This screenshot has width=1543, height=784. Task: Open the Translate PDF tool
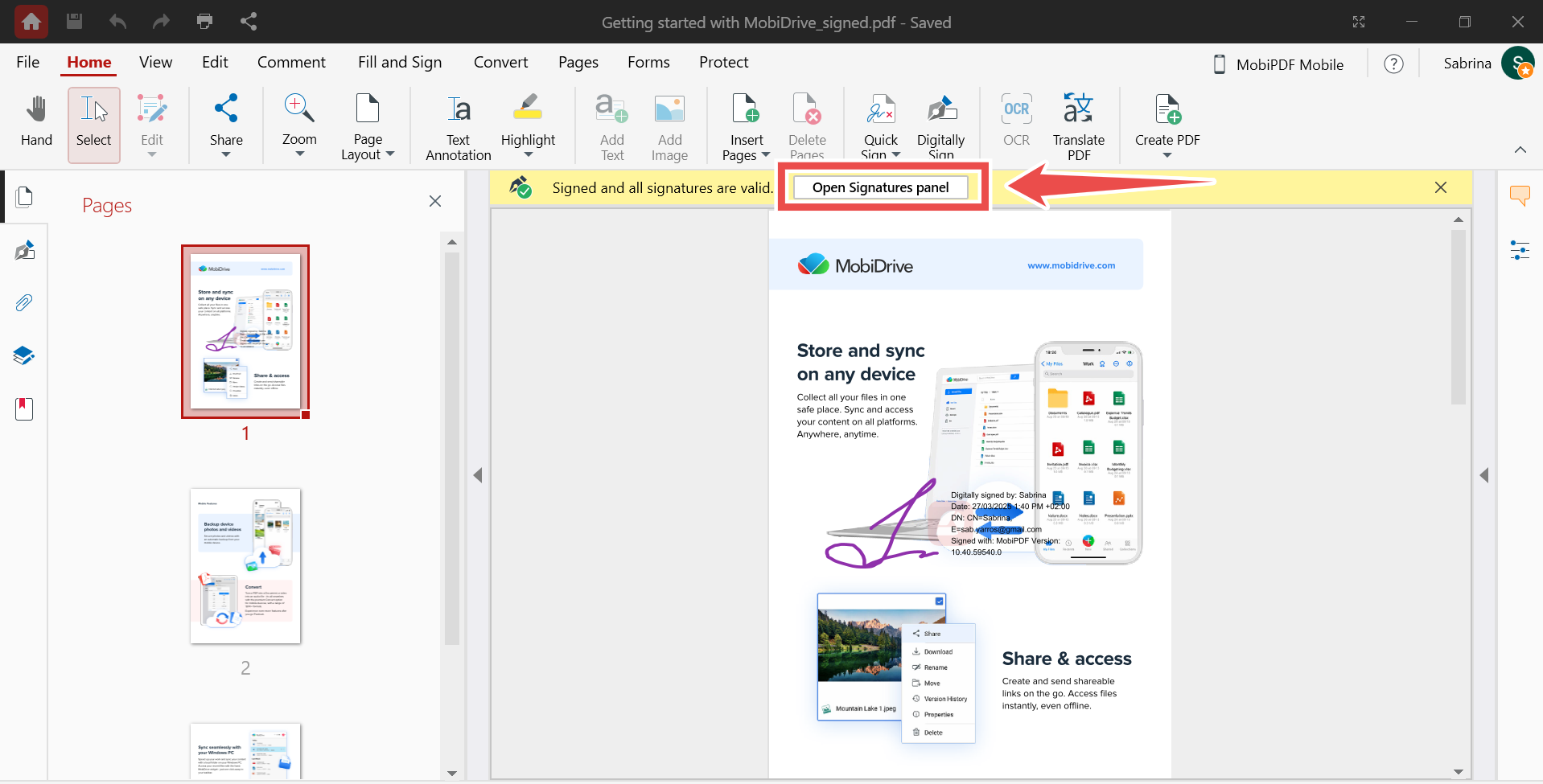tap(1079, 126)
